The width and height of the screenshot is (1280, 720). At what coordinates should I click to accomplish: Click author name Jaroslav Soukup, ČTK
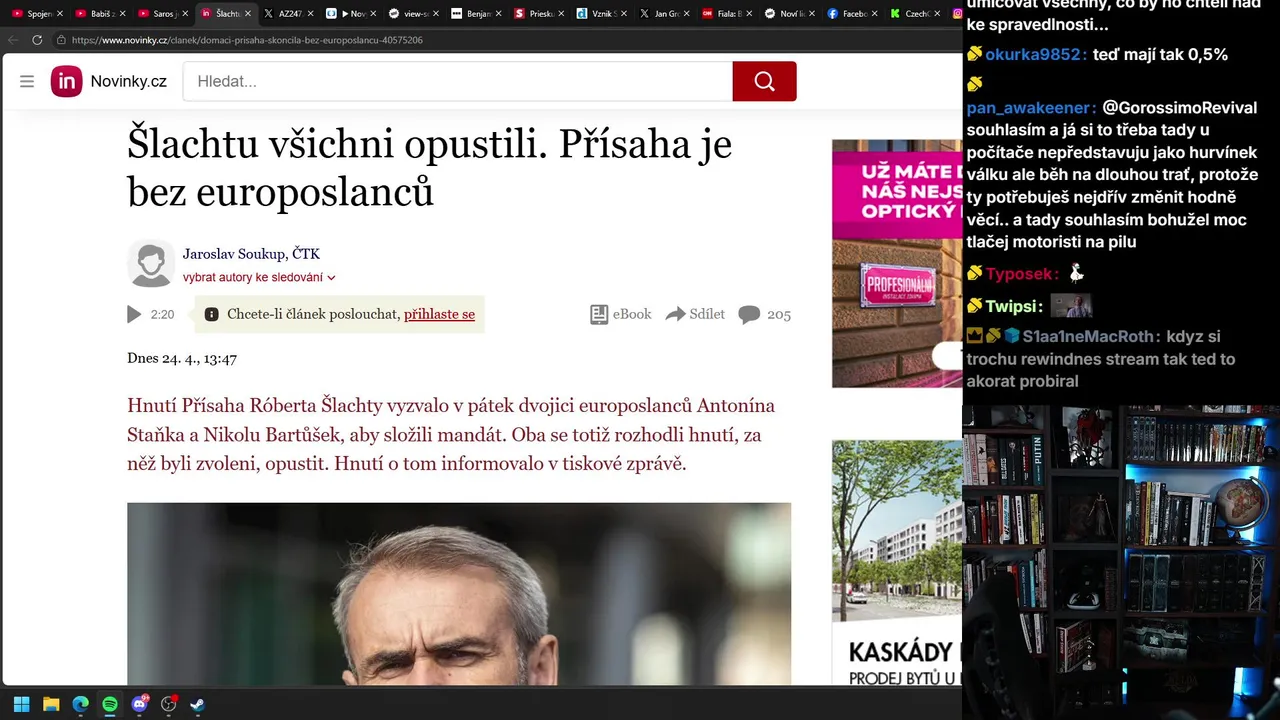tap(251, 254)
